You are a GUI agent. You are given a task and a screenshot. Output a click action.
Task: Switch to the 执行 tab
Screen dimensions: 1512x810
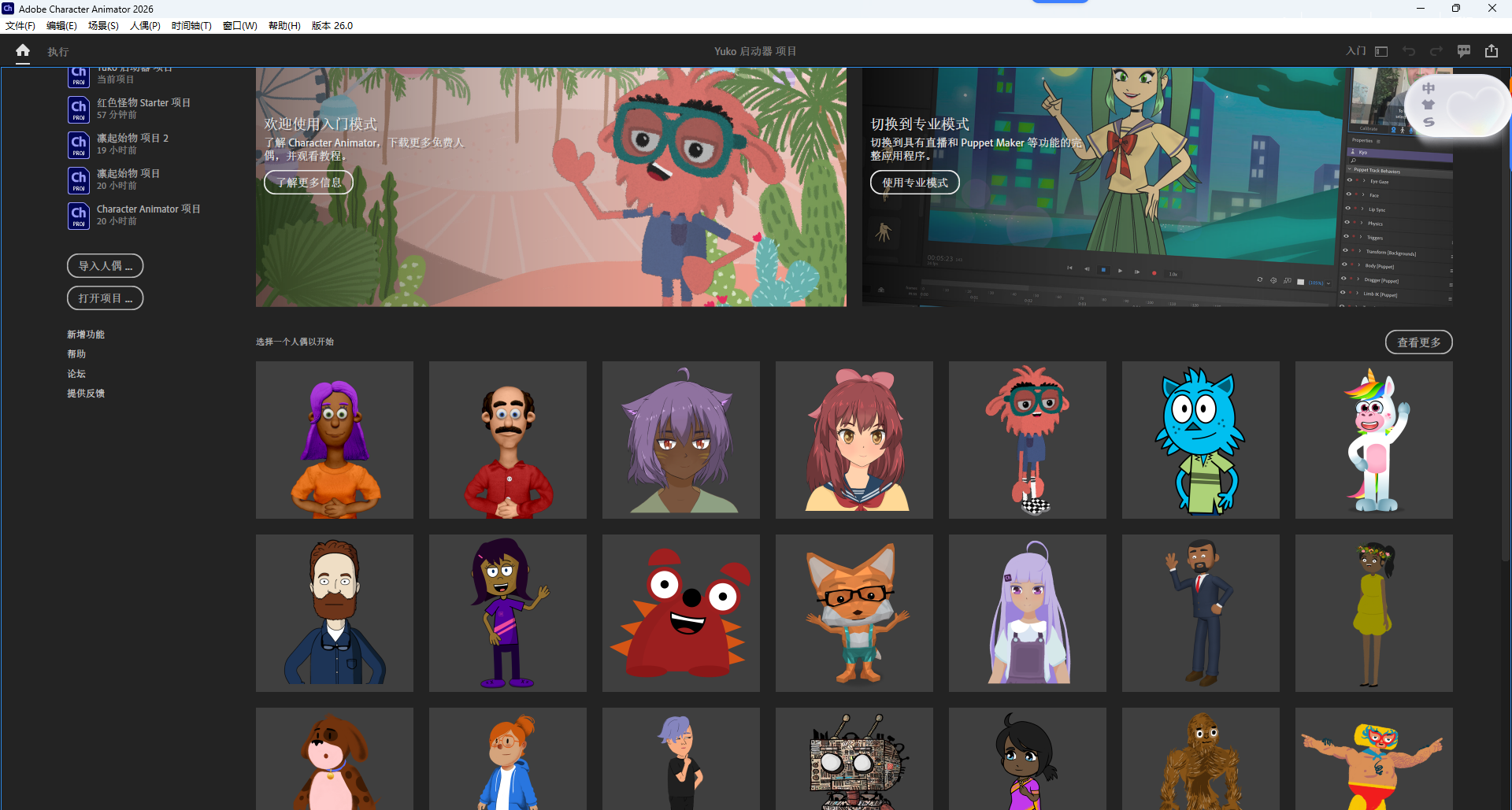tap(57, 50)
